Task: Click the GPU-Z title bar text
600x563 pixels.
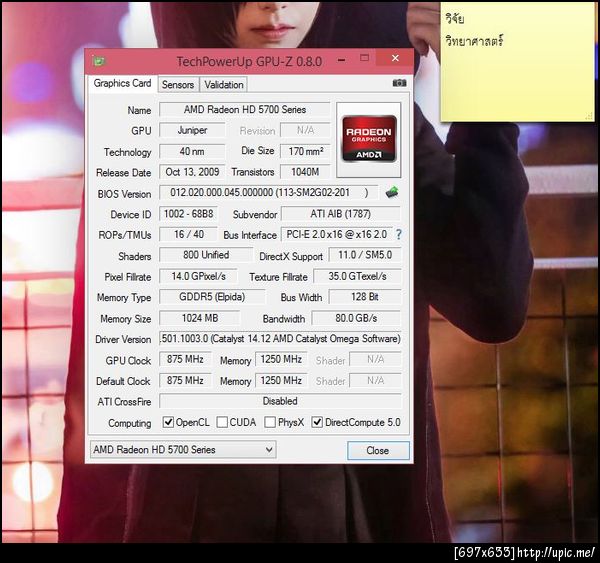Action: tap(249, 61)
